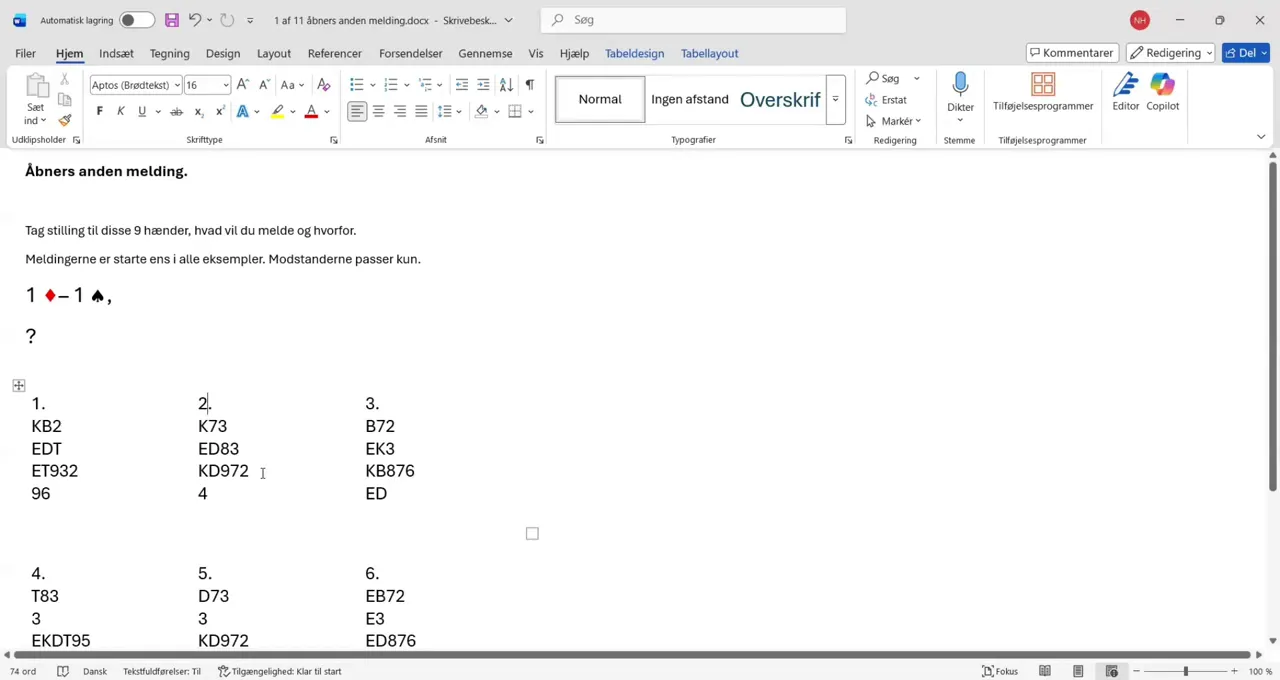
Task: Center-align the paragraph text
Action: (378, 112)
